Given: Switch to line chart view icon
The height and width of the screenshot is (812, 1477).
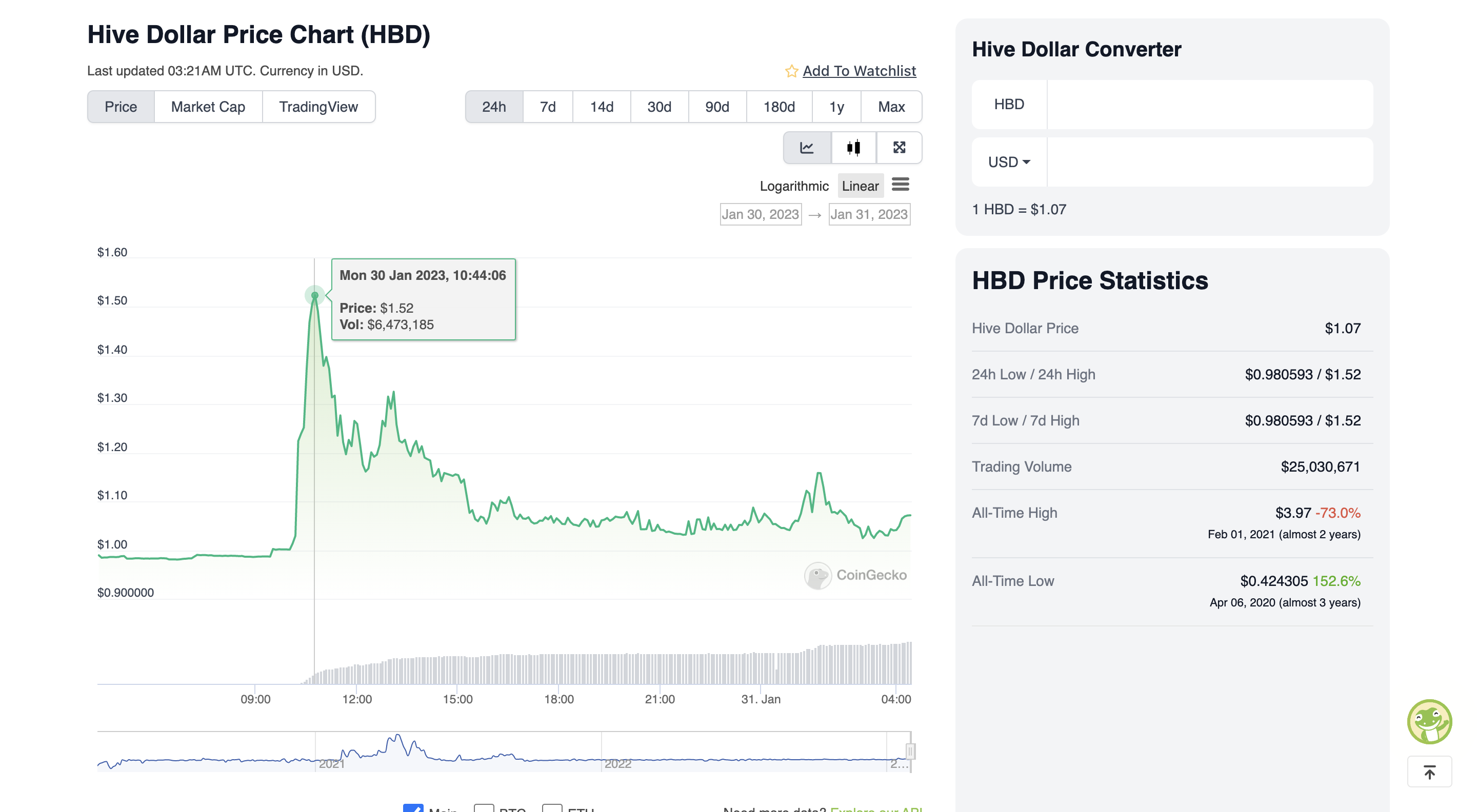Looking at the screenshot, I should [807, 148].
